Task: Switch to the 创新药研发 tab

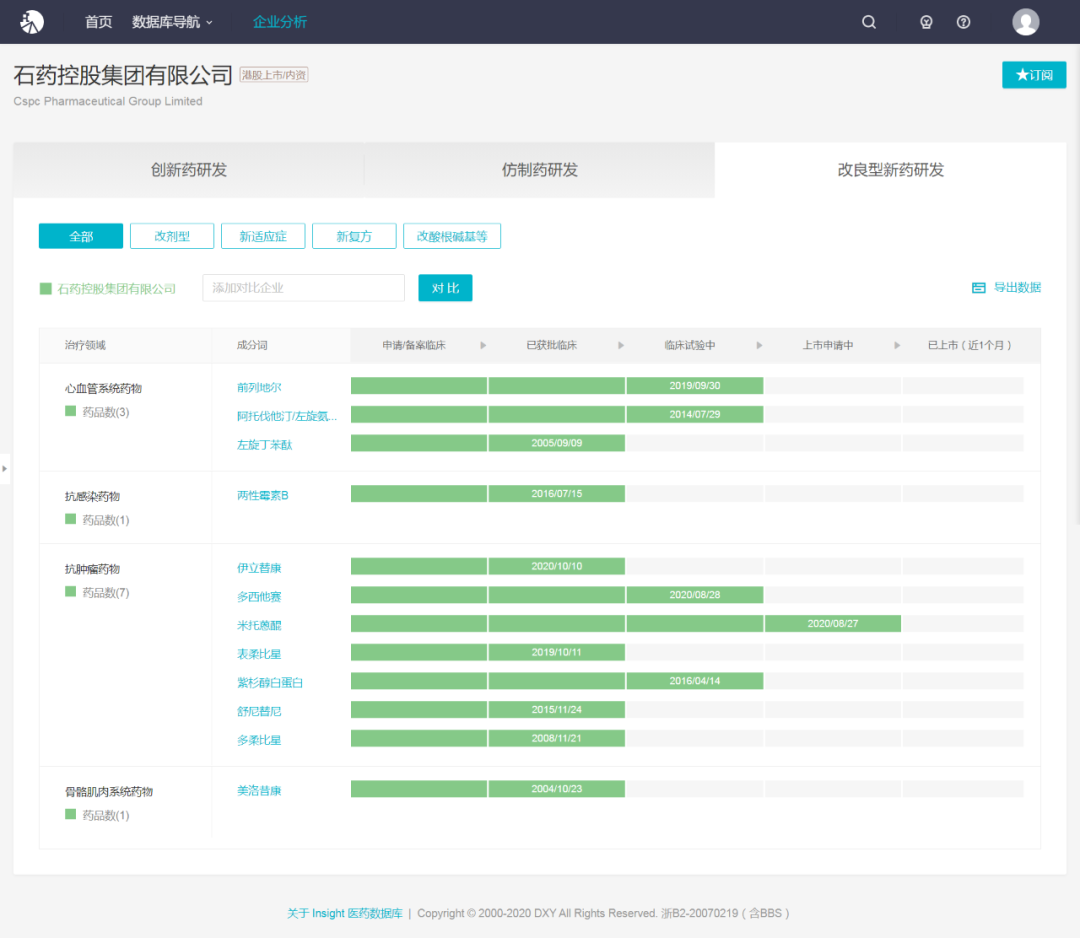Action: [x=189, y=170]
